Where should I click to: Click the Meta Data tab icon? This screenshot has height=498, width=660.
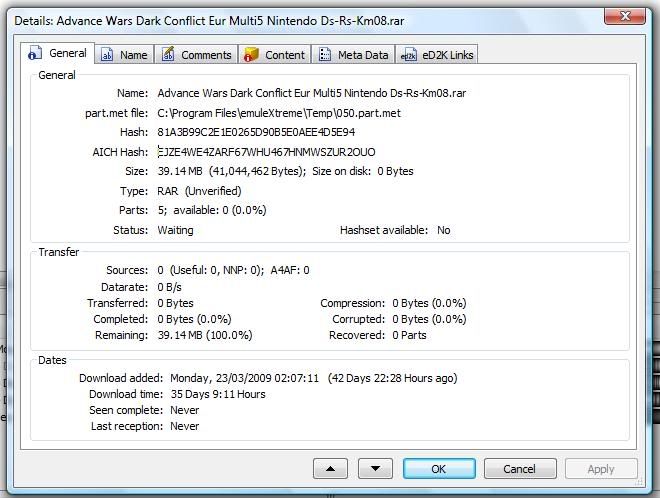tap(325, 55)
